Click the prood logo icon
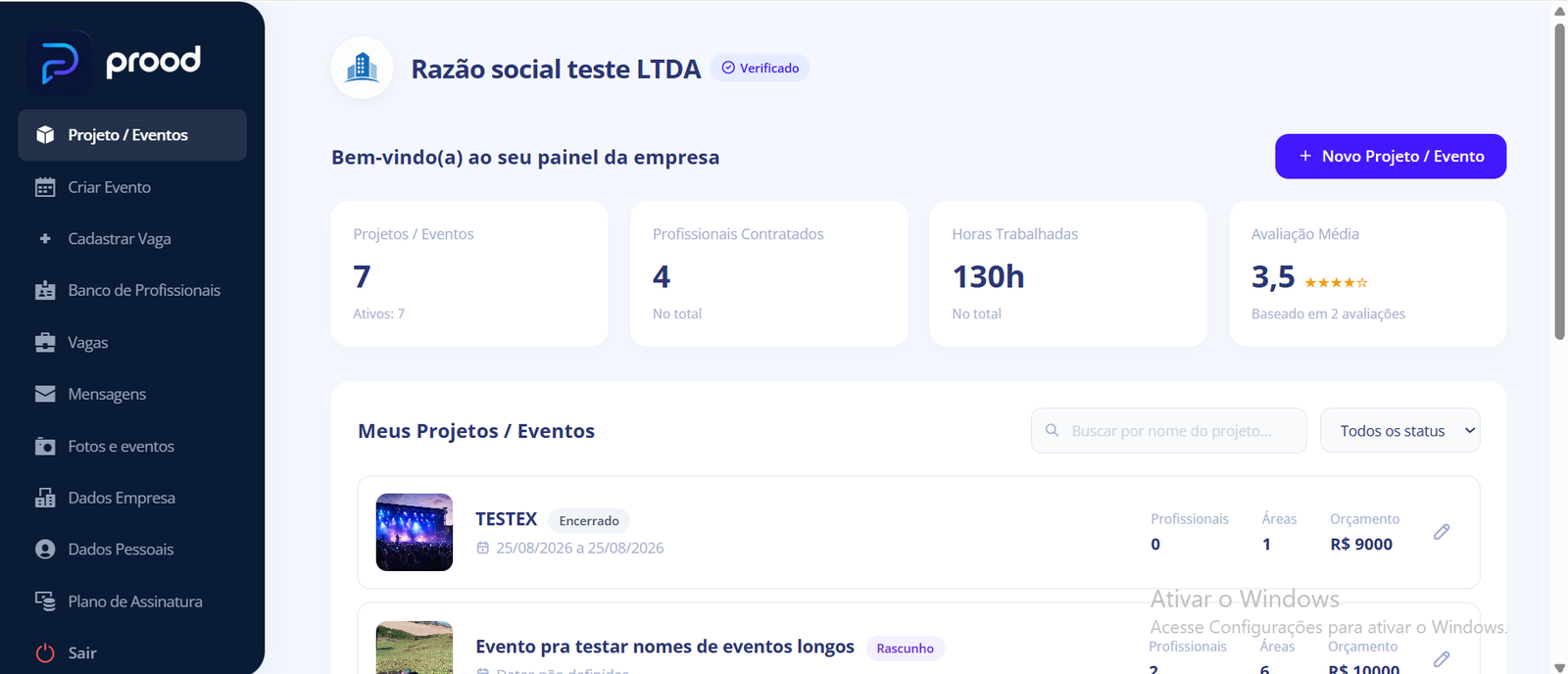The image size is (1568, 674). (59, 63)
